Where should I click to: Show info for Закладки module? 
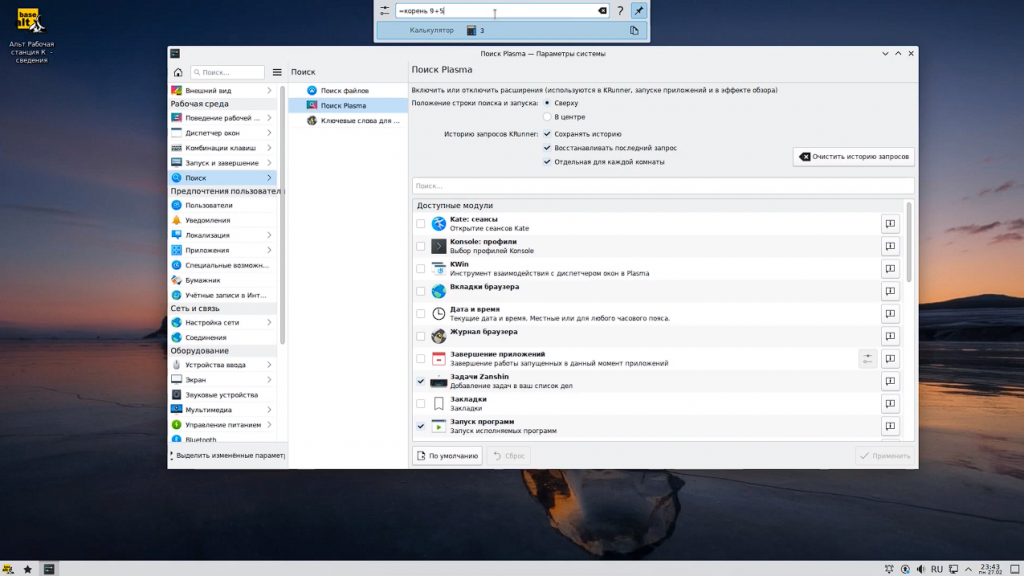[890, 404]
